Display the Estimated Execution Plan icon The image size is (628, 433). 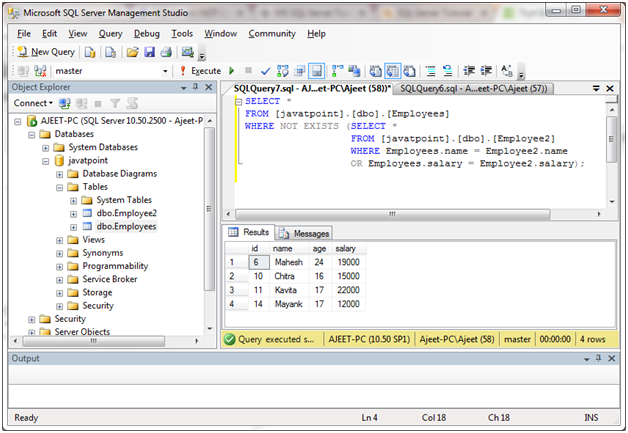tap(282, 71)
